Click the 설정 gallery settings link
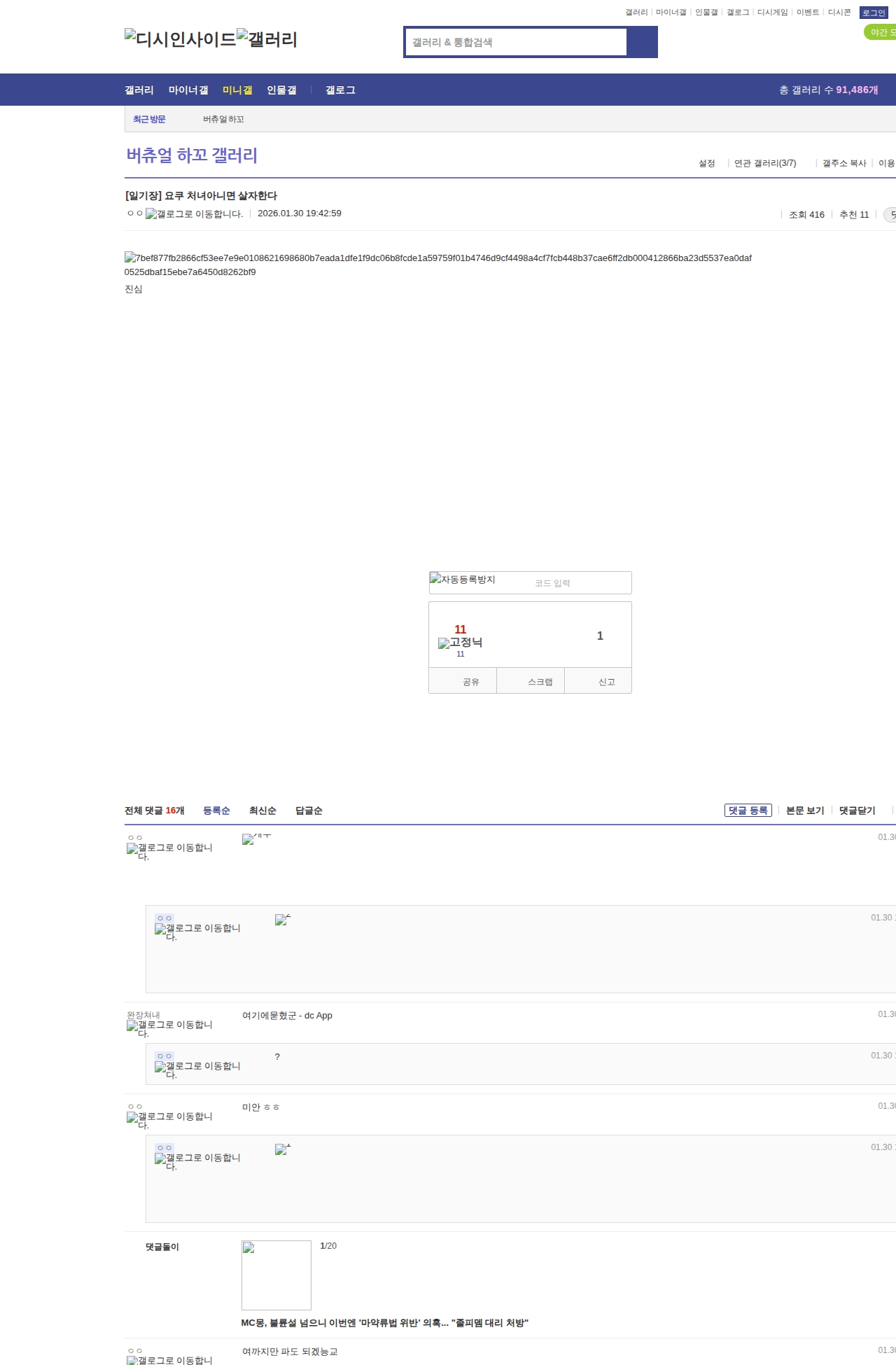 [706, 163]
